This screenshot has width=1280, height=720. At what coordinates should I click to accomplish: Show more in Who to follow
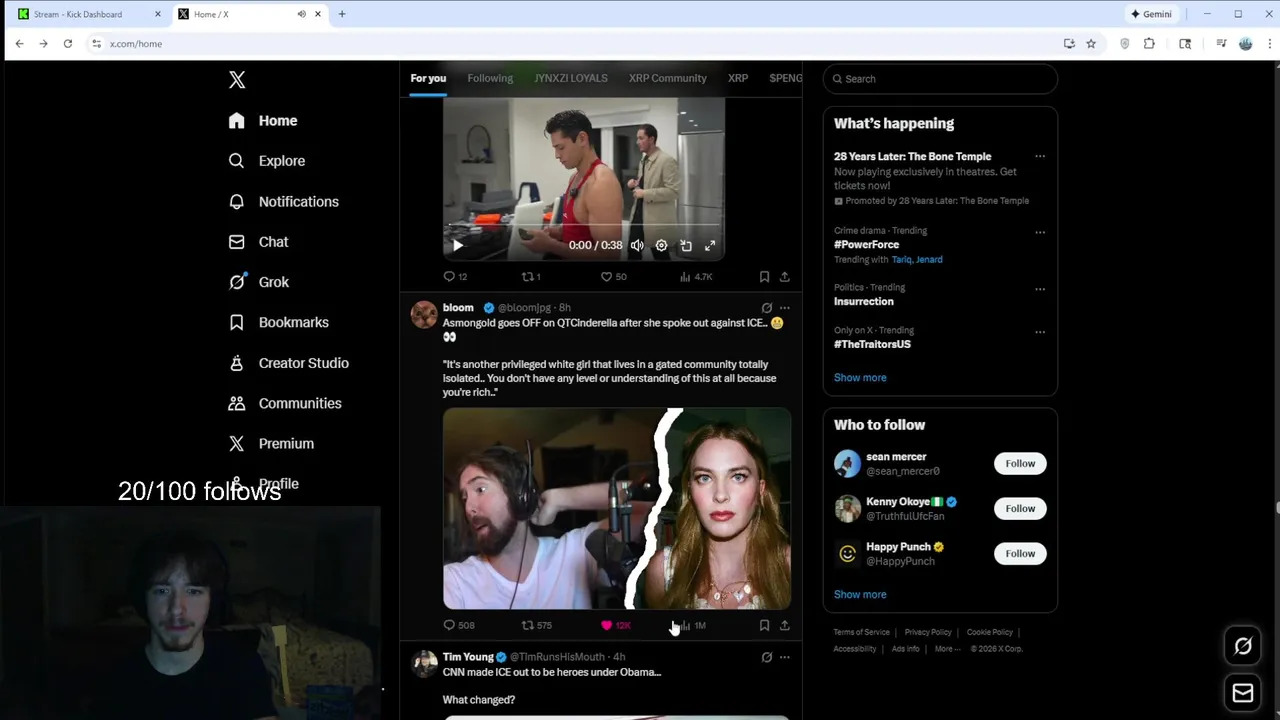tap(860, 594)
